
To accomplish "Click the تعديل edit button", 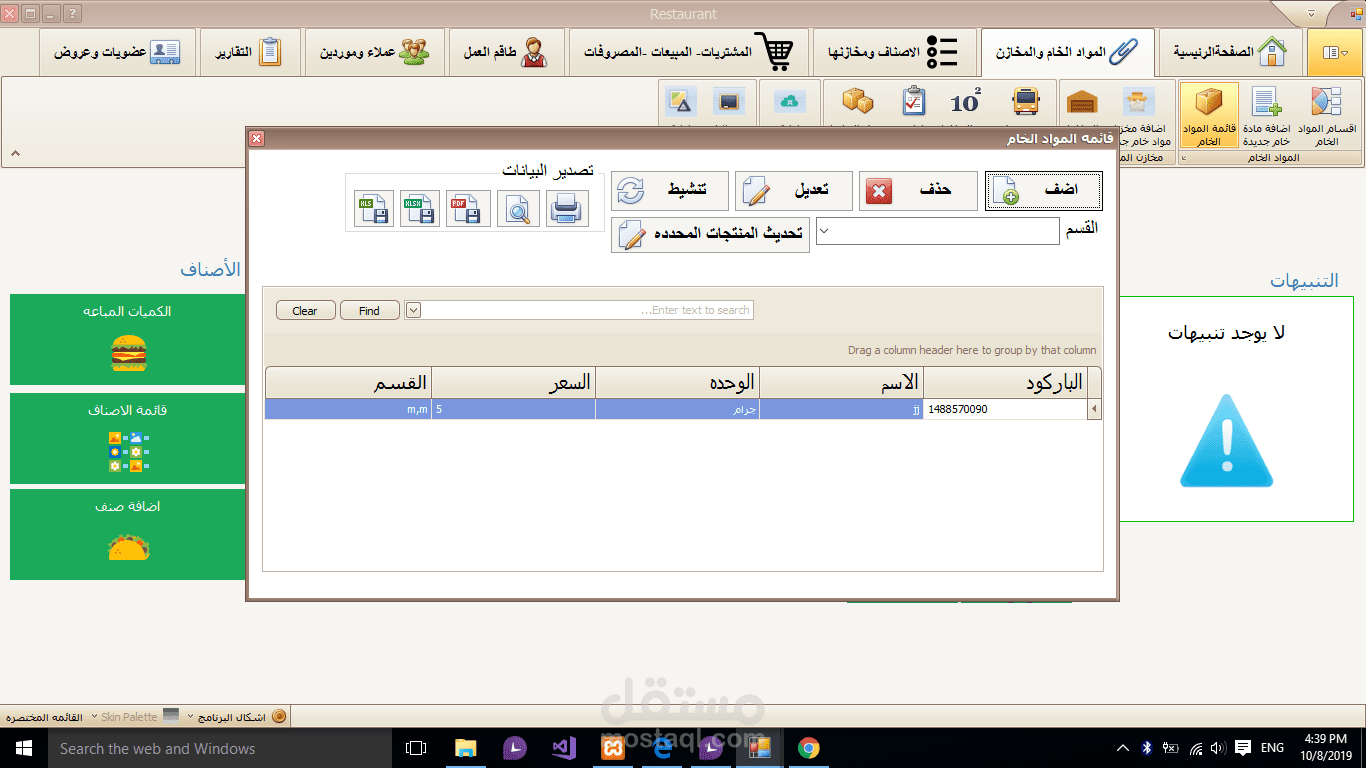I will pos(794,190).
